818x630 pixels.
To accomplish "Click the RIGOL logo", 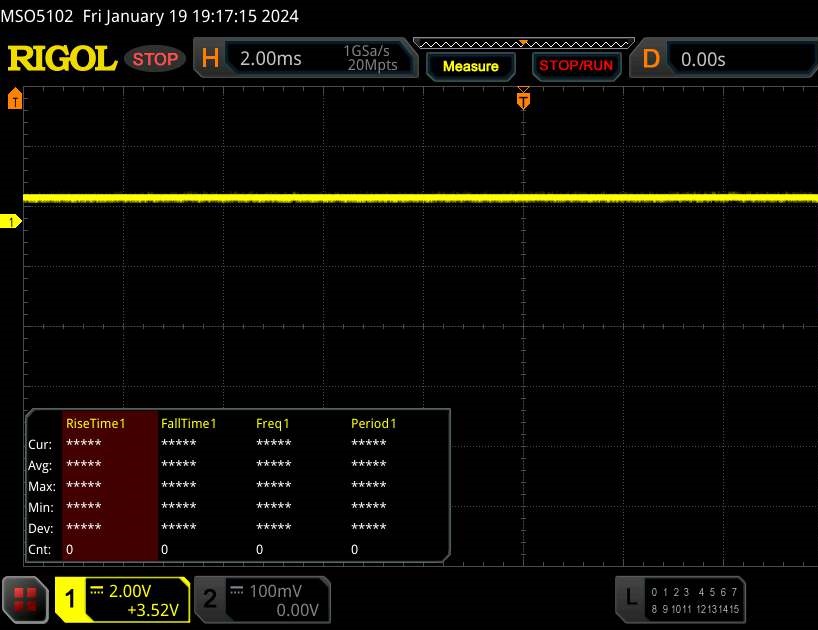I will point(62,58).
